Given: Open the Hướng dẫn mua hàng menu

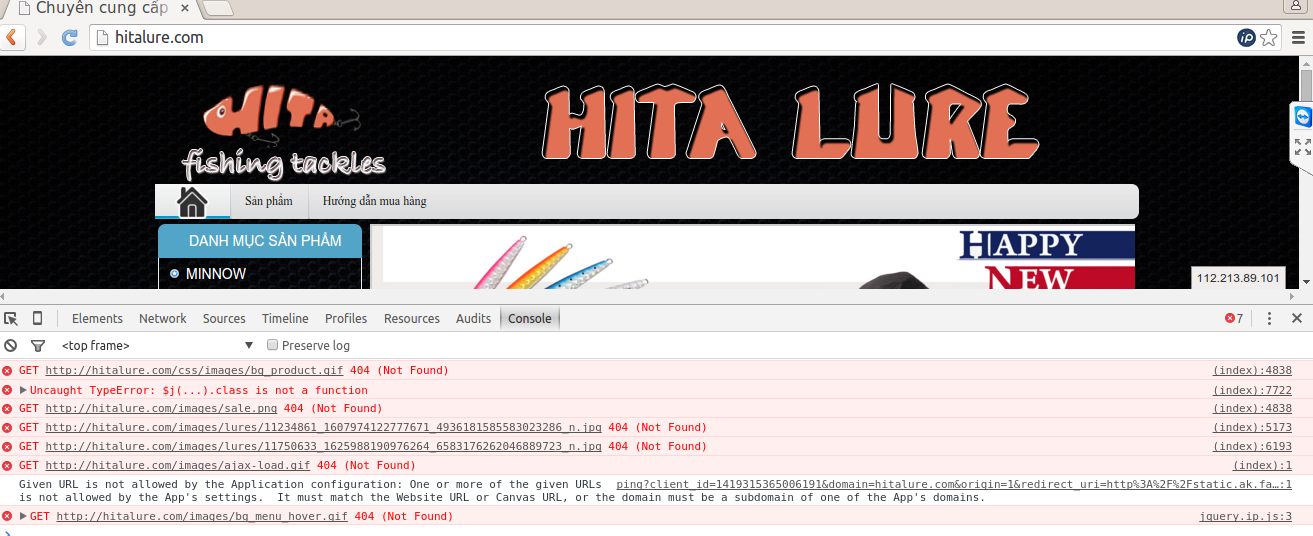Looking at the screenshot, I should tap(374, 201).
